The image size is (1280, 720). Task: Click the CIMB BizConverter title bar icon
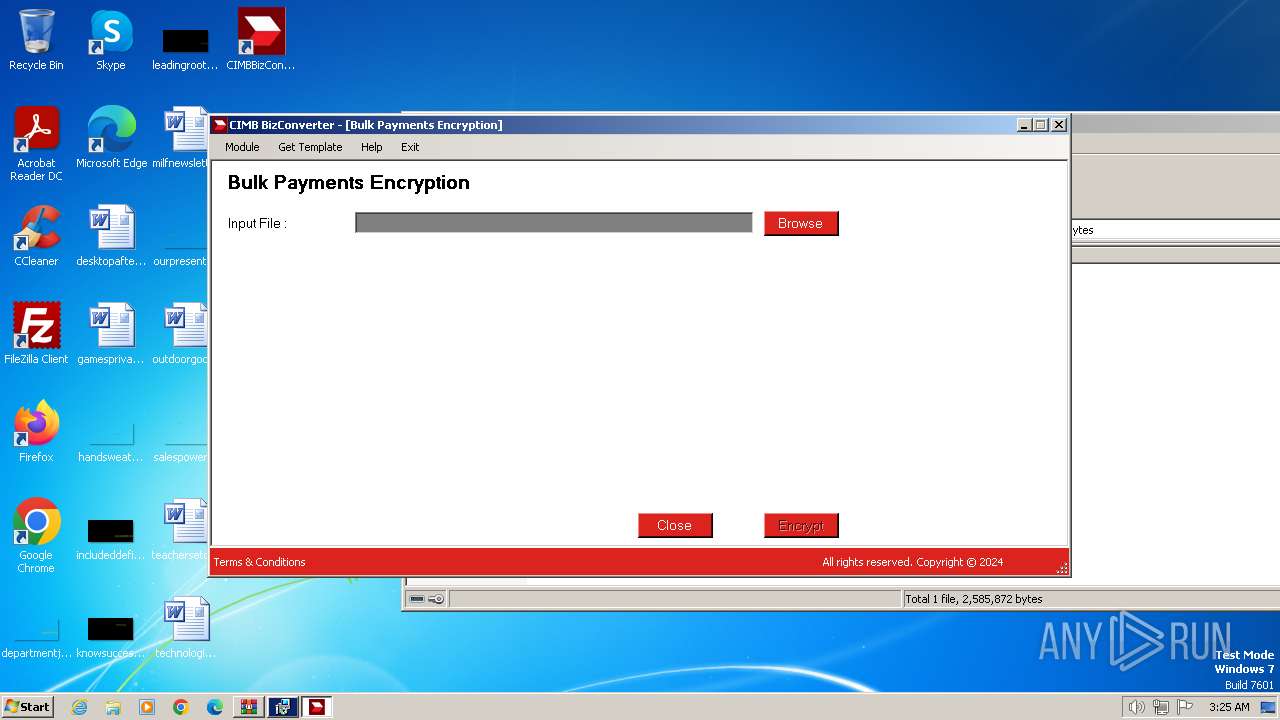[x=220, y=125]
